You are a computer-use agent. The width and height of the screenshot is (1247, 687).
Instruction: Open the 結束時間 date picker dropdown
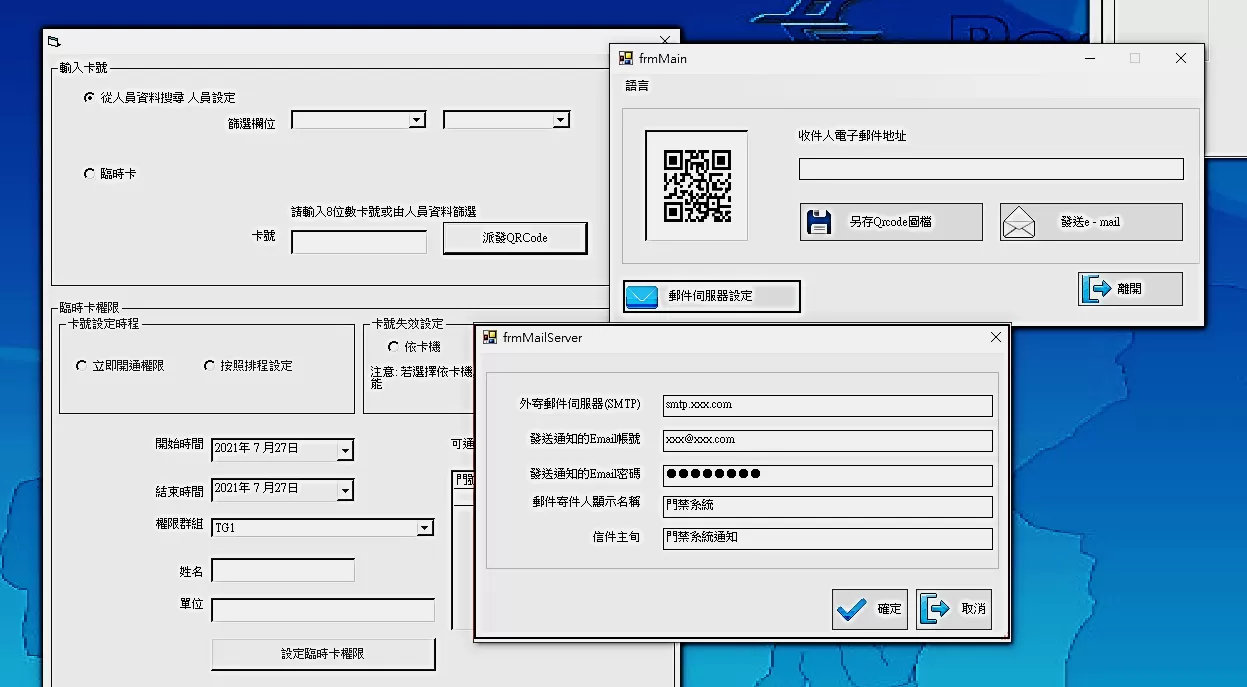345,491
